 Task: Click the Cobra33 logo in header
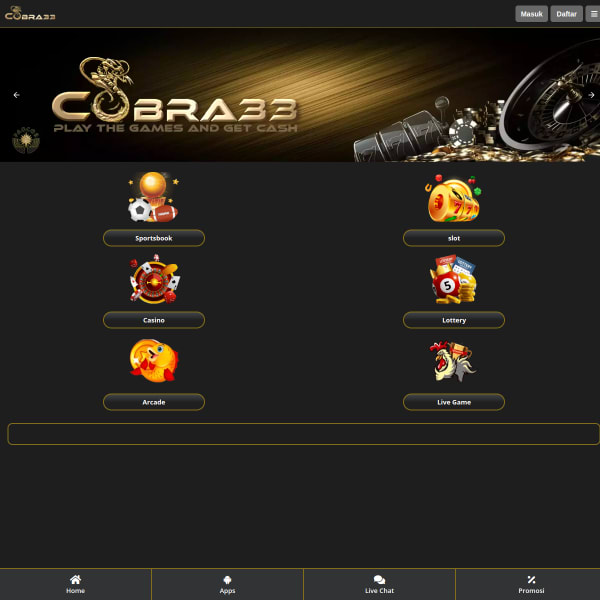30,13
